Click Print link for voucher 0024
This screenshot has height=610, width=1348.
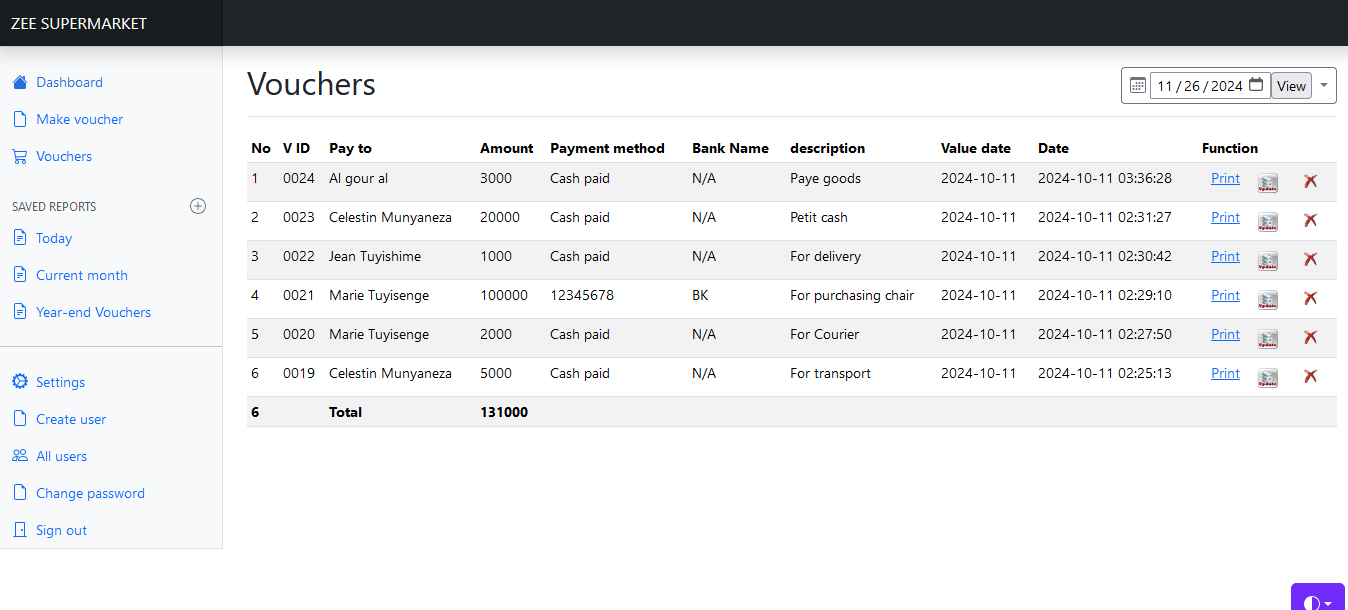(1225, 179)
